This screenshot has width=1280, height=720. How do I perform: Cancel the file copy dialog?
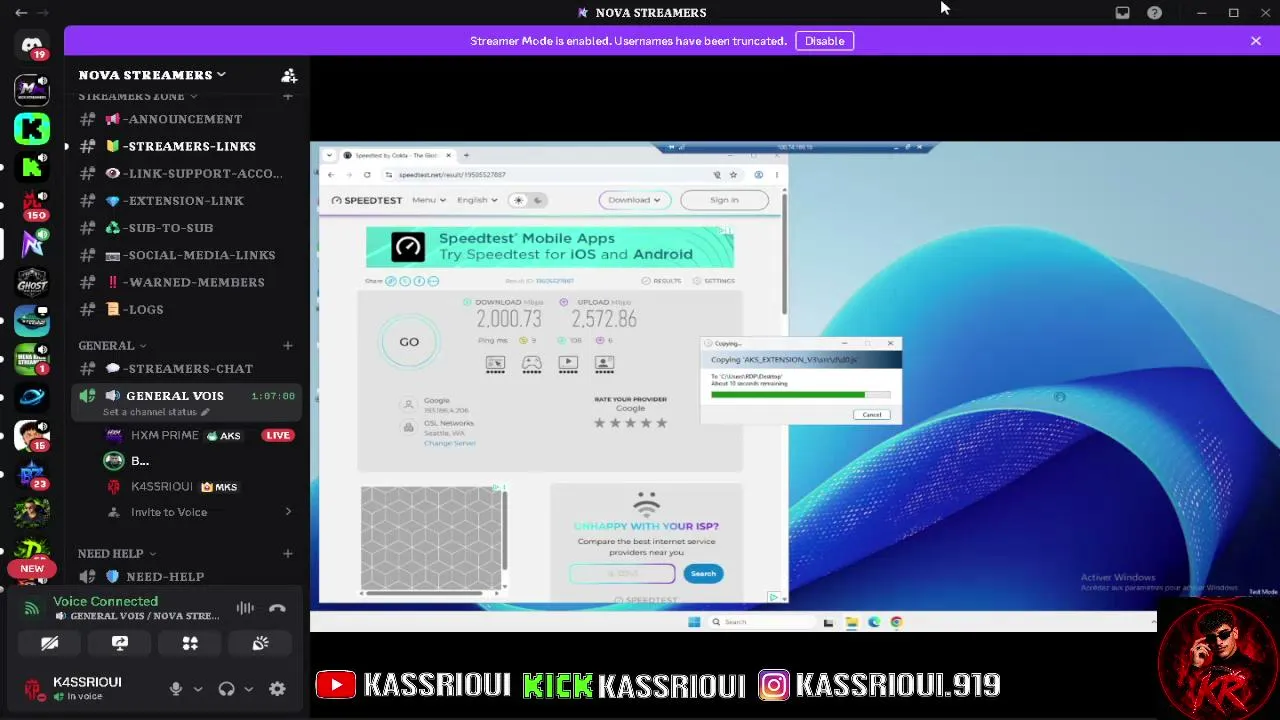pos(872,415)
